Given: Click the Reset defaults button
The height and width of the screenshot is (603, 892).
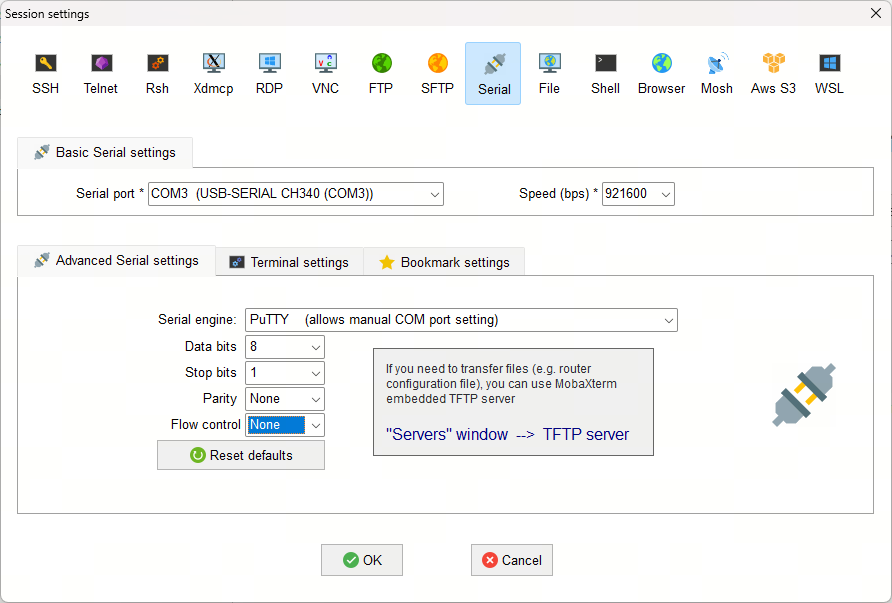Looking at the screenshot, I should tap(241, 455).
